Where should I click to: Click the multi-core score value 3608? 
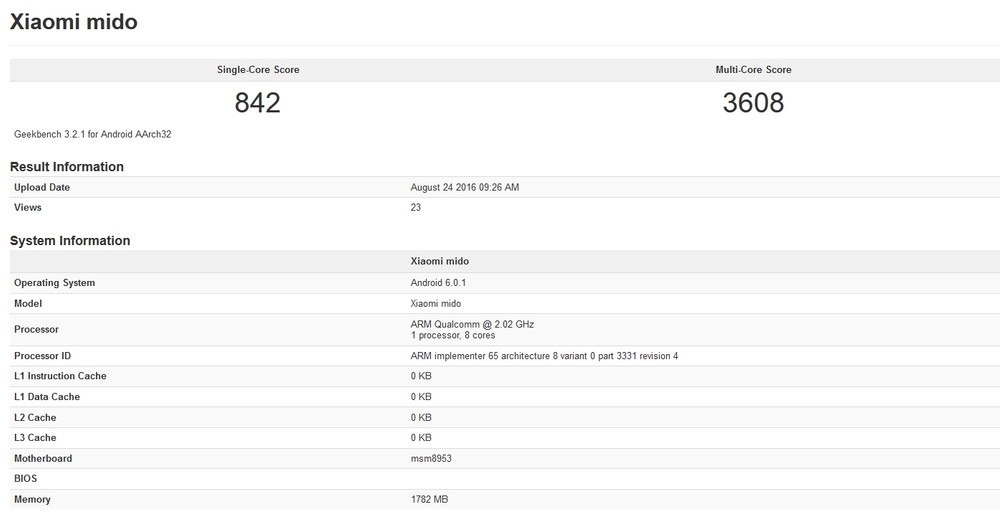tap(753, 103)
